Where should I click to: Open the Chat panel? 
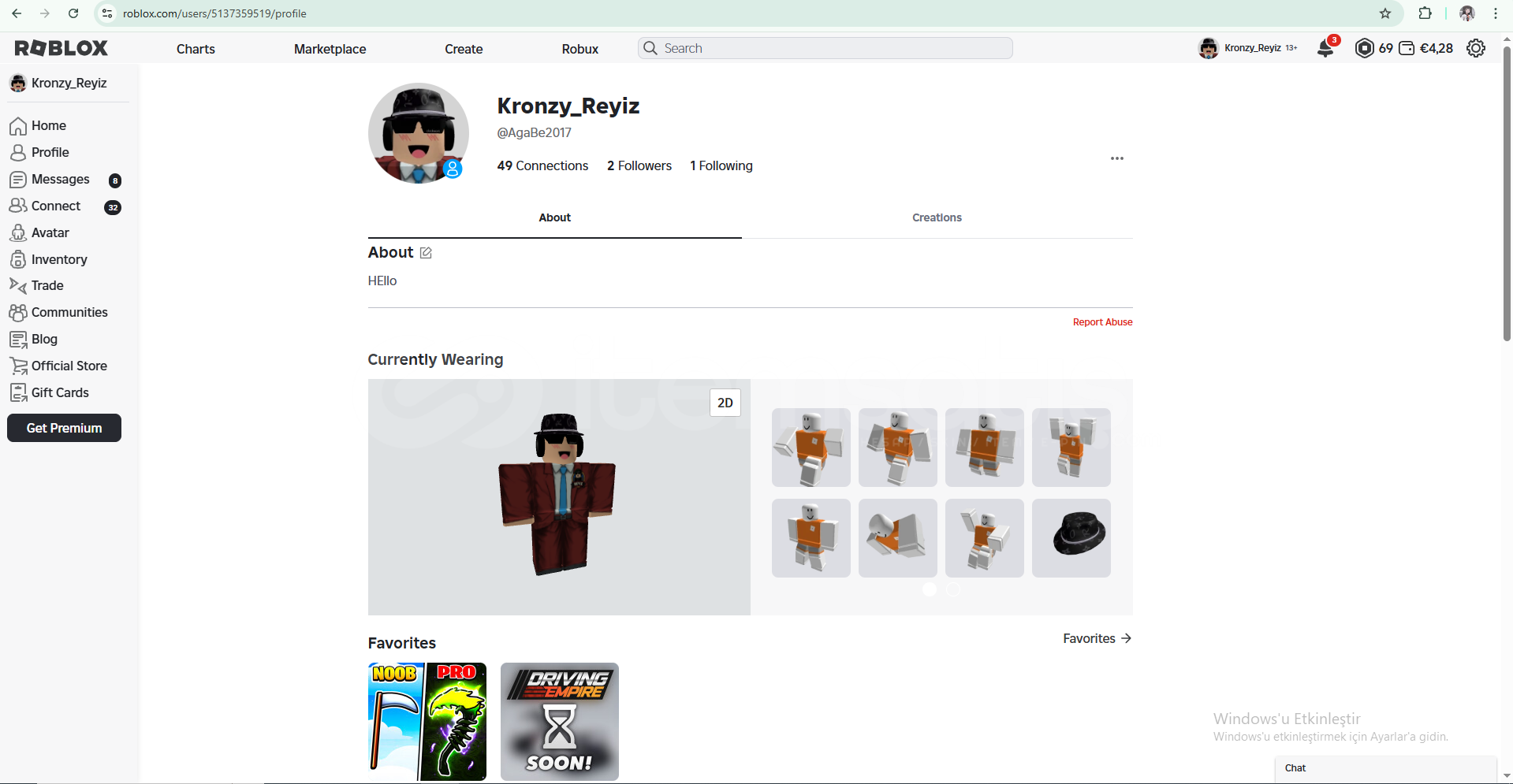tap(1385, 768)
